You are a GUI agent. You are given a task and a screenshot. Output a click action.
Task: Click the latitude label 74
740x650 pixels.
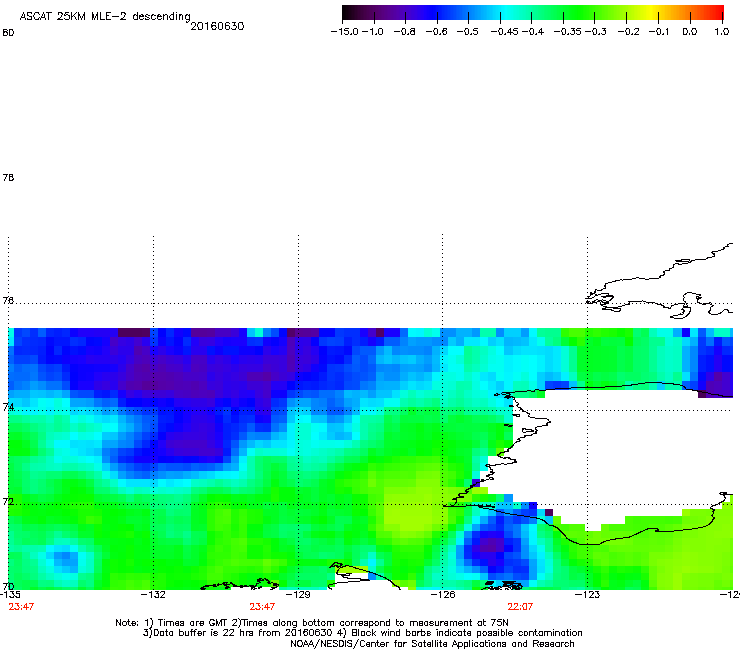click(x=8, y=407)
